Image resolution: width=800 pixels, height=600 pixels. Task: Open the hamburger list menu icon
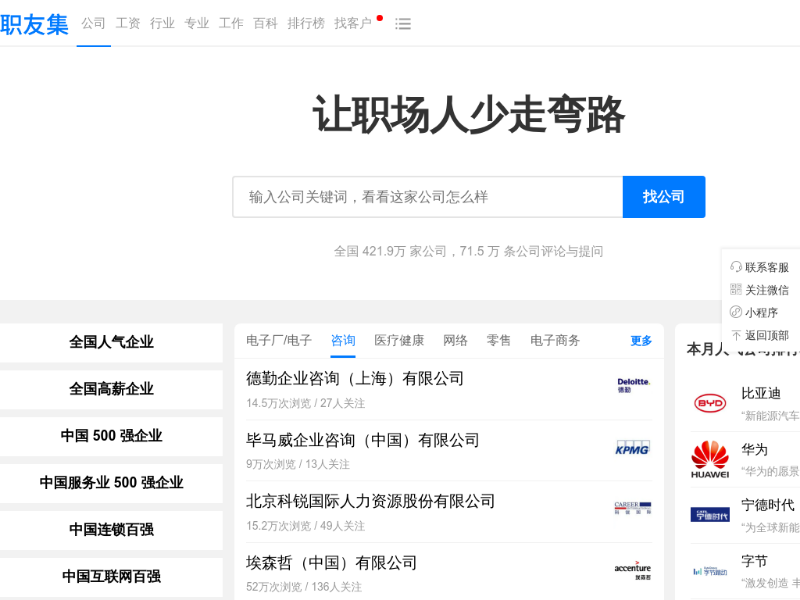[403, 24]
